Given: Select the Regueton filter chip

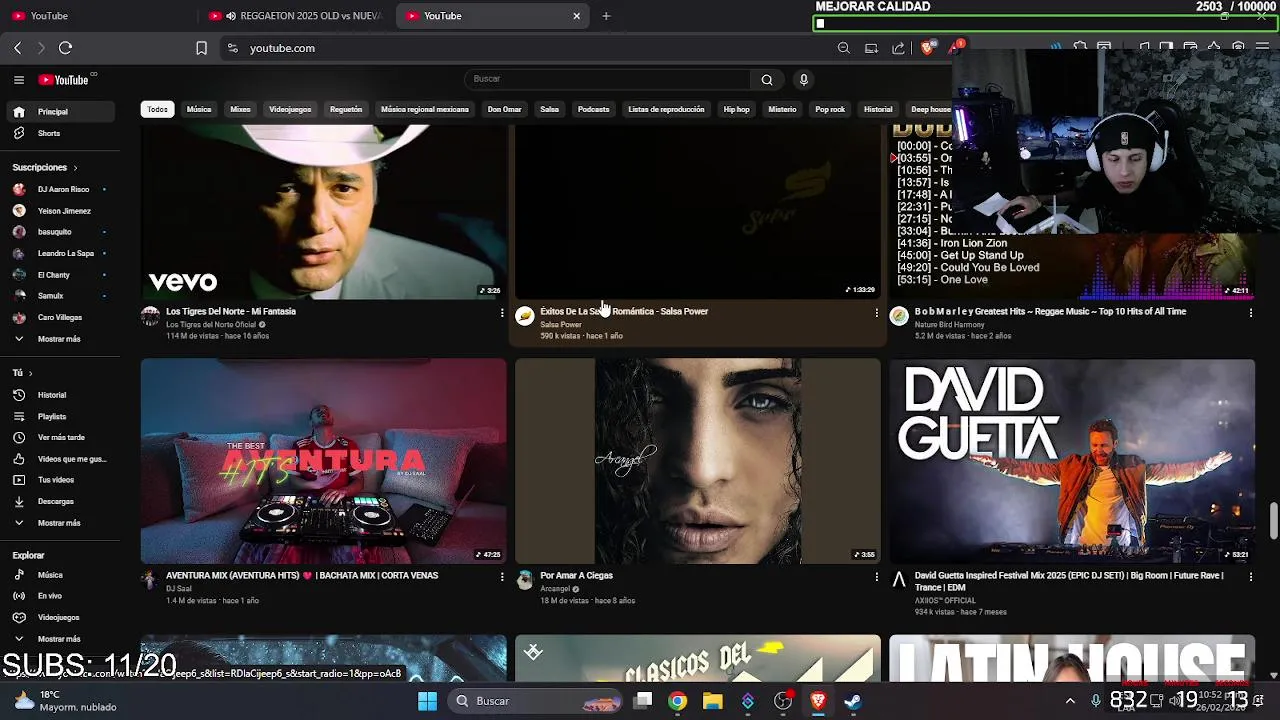Looking at the screenshot, I should 346,109.
